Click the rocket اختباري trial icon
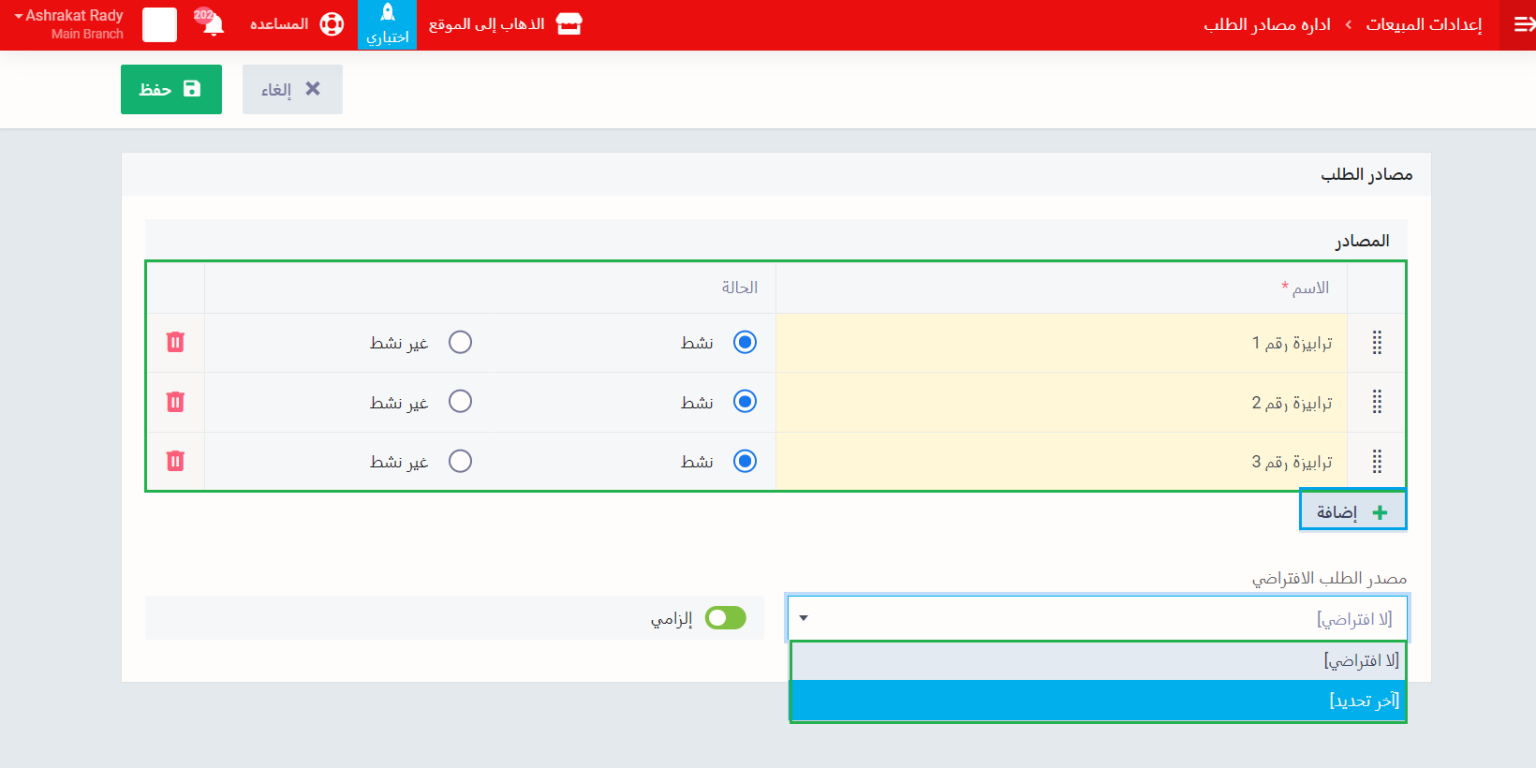The width and height of the screenshot is (1536, 768). [x=387, y=25]
